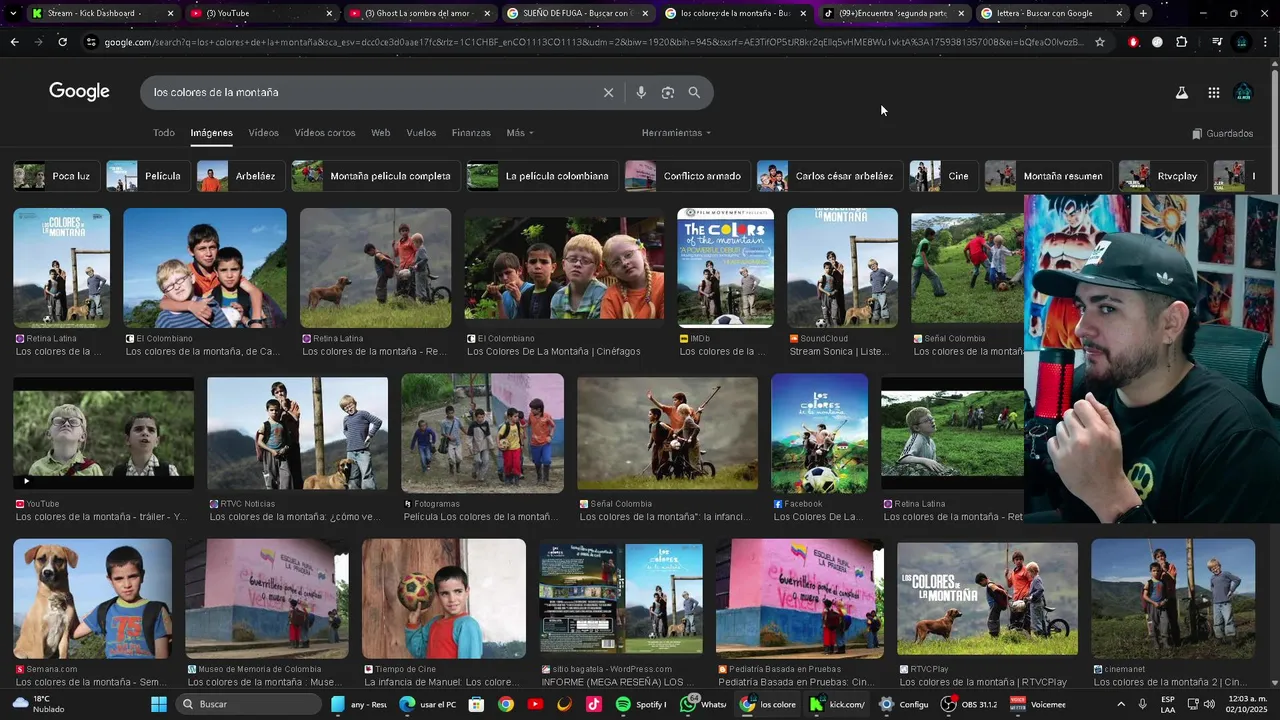
Task: Switch to the Todo tab
Action: point(164,133)
